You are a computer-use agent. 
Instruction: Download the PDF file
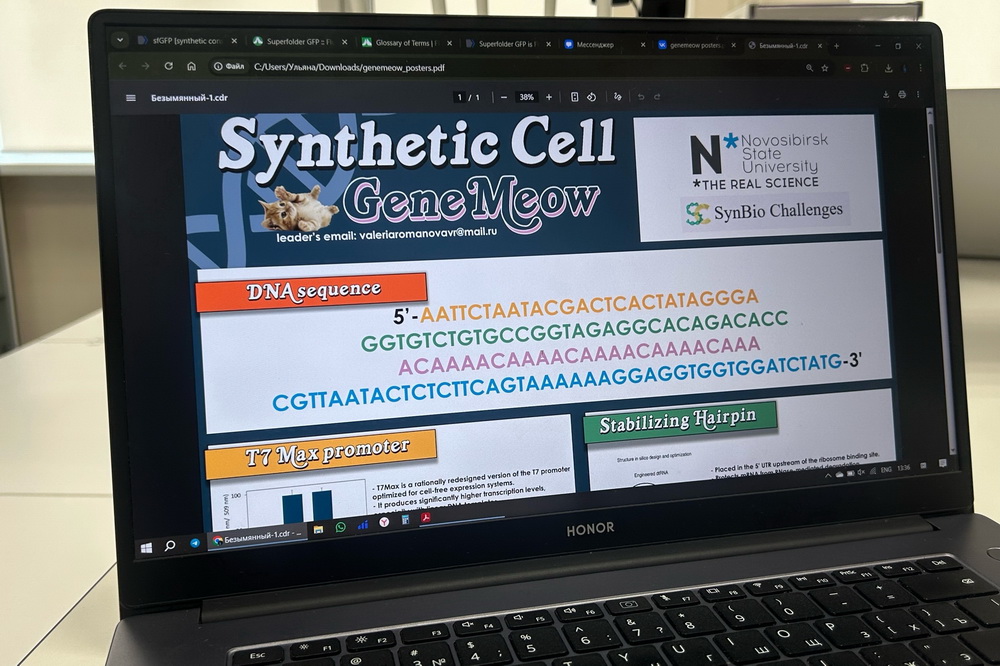pos(886,95)
